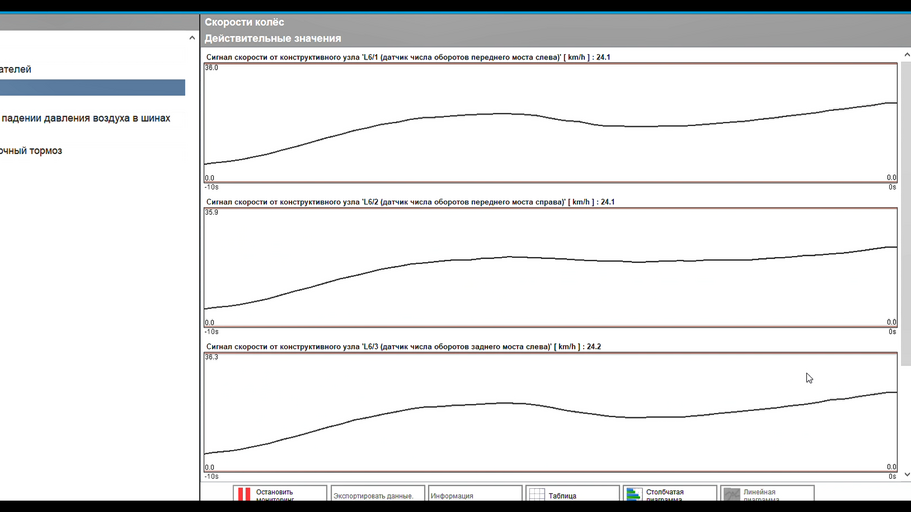Click the L6/3 rear left sensor chart

[x=550, y=412]
